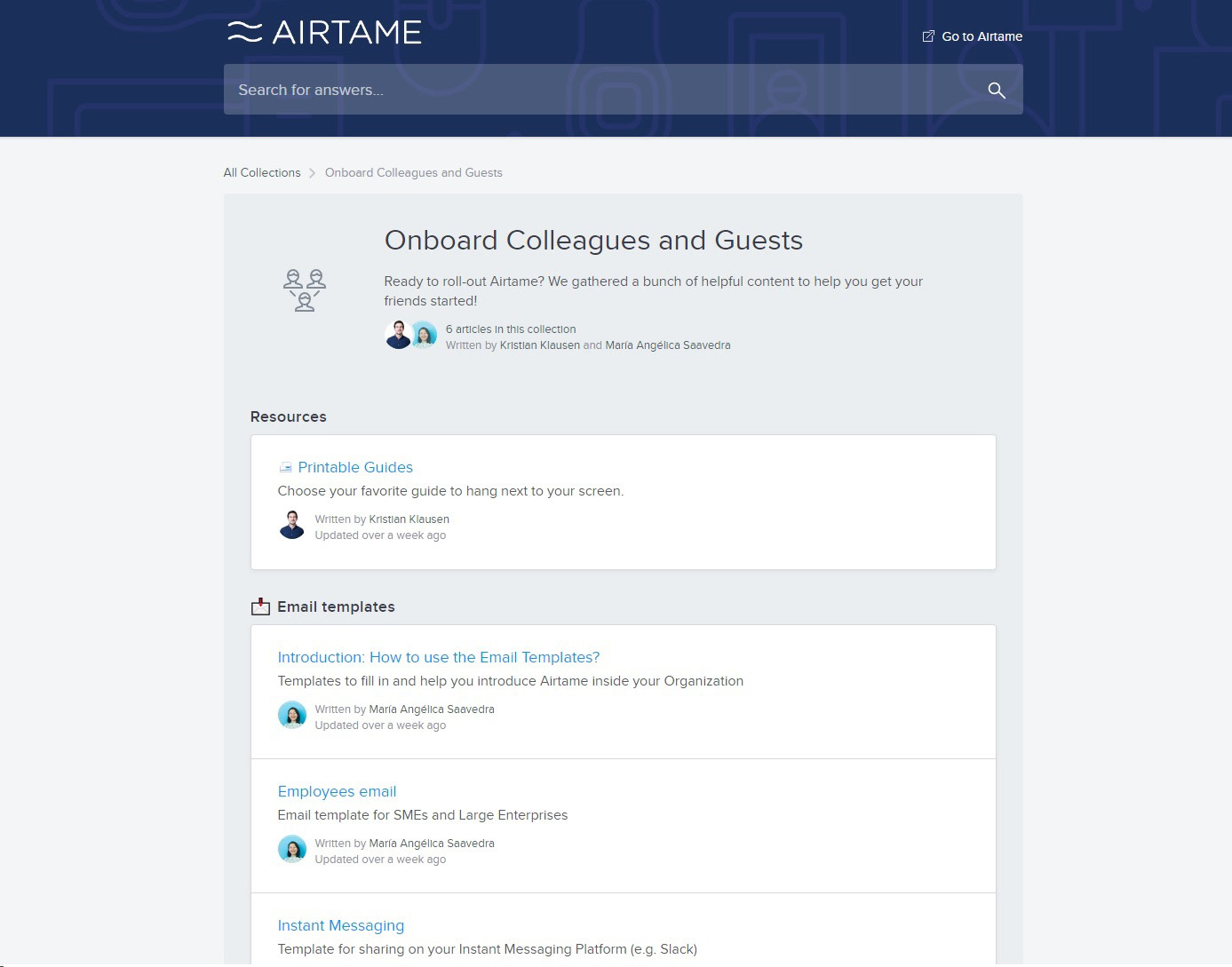Click author avatar under Employees email

pyautogui.click(x=292, y=849)
